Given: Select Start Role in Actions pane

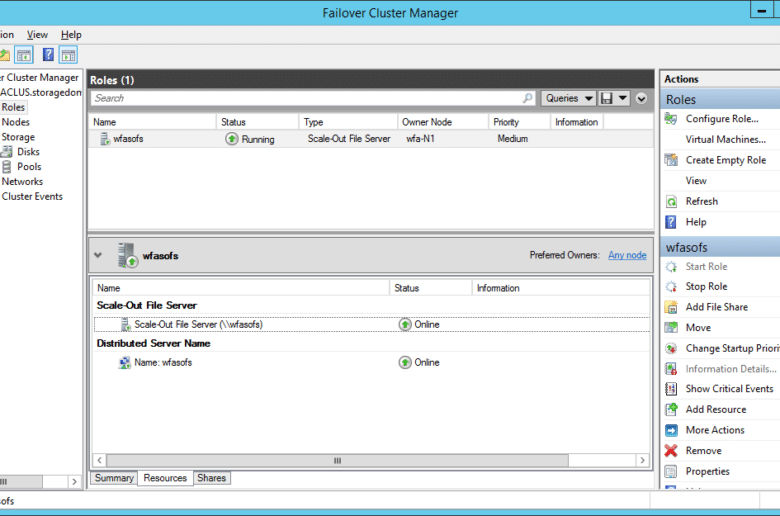Looking at the screenshot, I should point(706,267).
